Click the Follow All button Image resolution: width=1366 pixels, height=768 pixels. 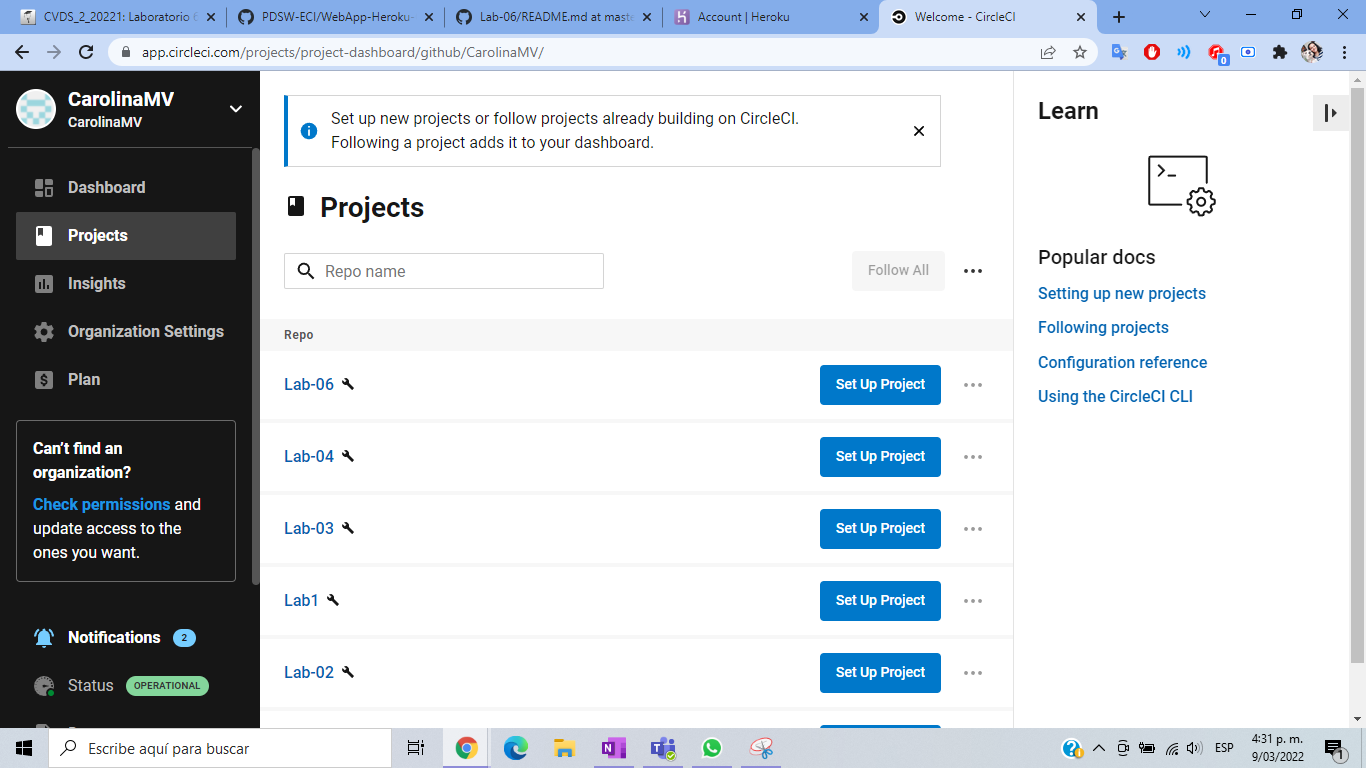898,271
